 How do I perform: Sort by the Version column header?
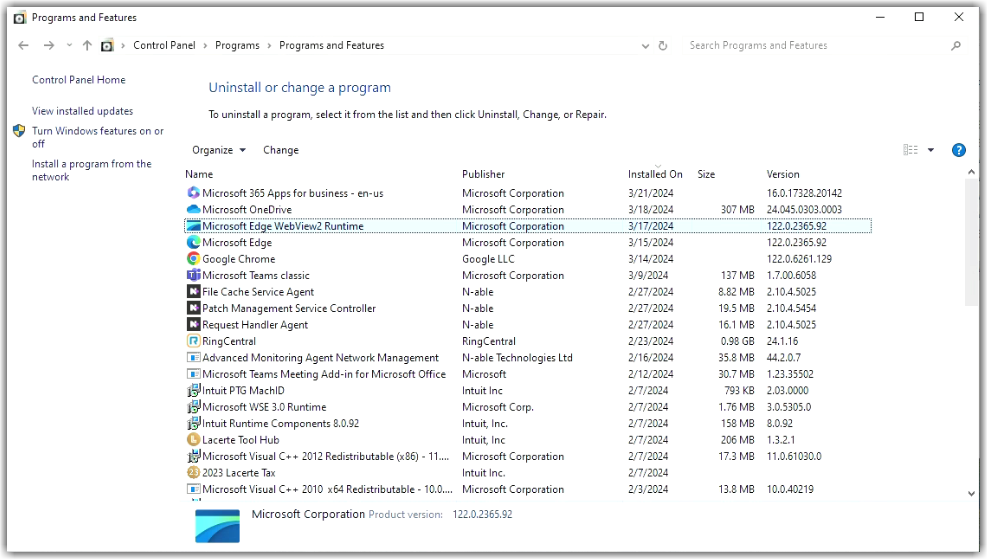coord(783,174)
